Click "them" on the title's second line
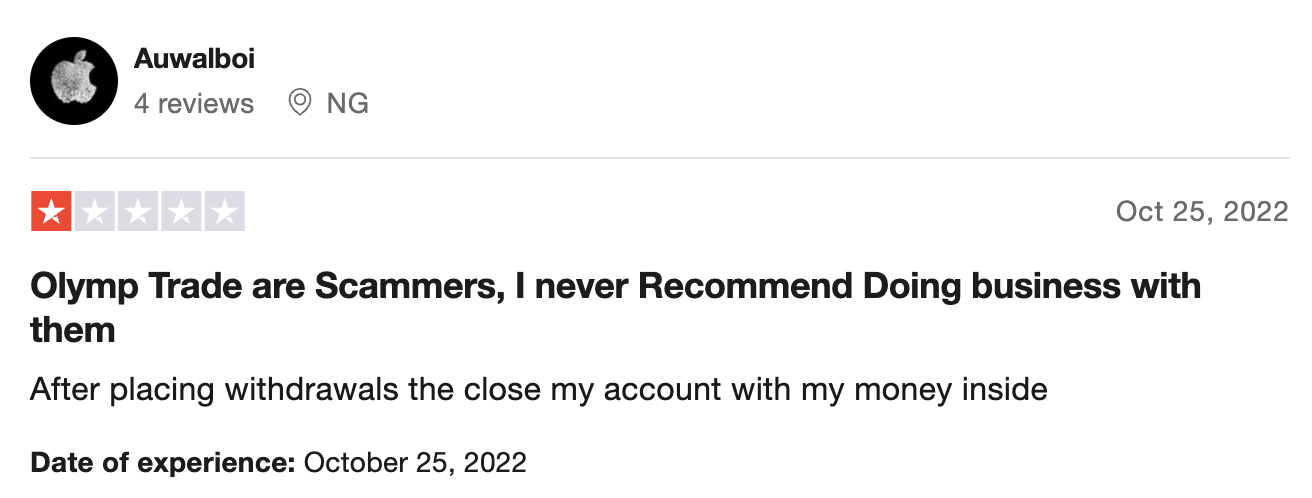The width and height of the screenshot is (1312, 498). coord(73,330)
